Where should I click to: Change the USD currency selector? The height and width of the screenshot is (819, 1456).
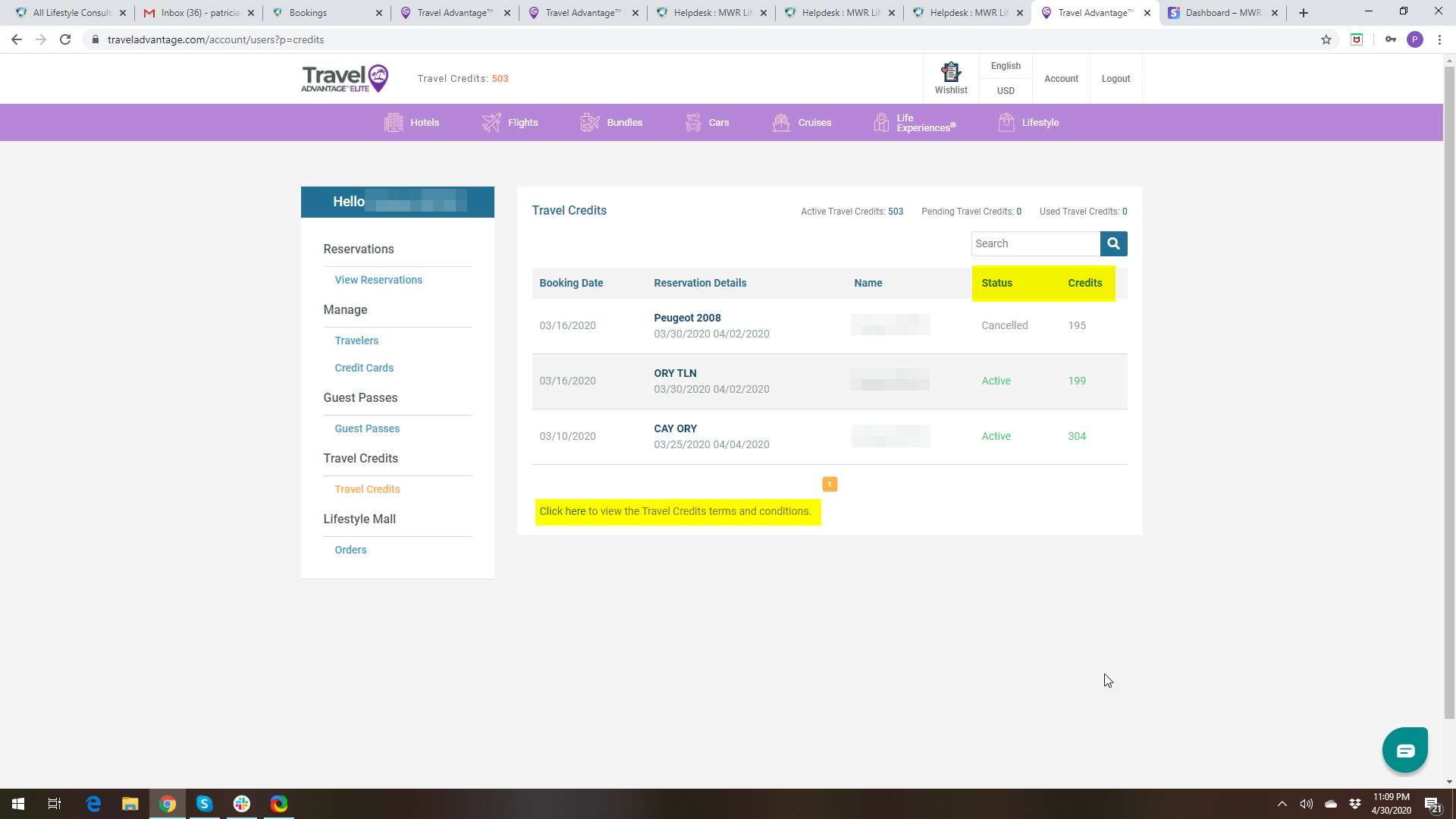coord(1006,90)
